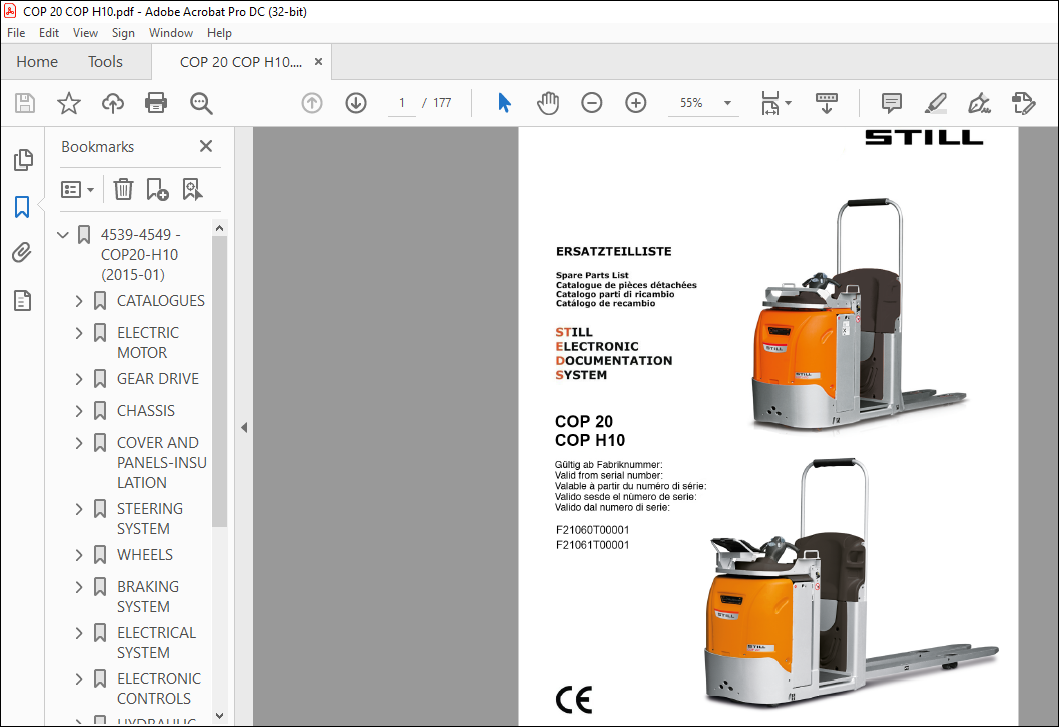Close the Bookmarks panel

point(206,146)
